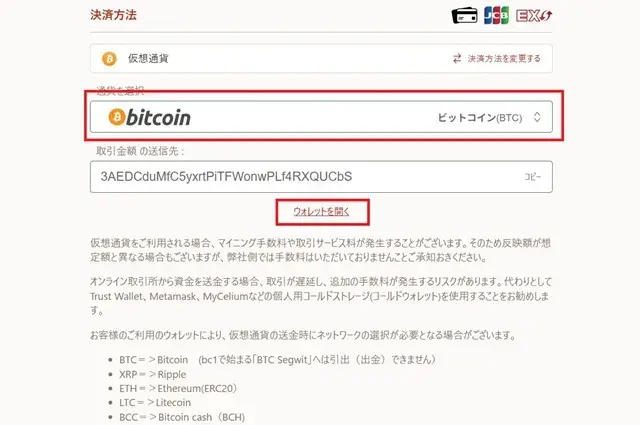Click the BTC => Bitcoin list item
Image resolution: width=640 pixels, height=425 pixels.
pos(277,360)
